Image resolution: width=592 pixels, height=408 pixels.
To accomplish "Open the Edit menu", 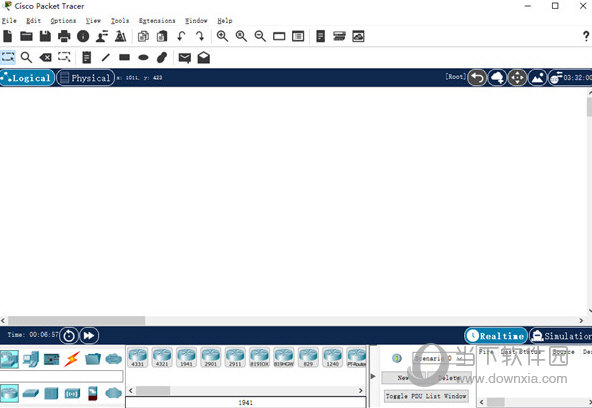I will point(33,21).
